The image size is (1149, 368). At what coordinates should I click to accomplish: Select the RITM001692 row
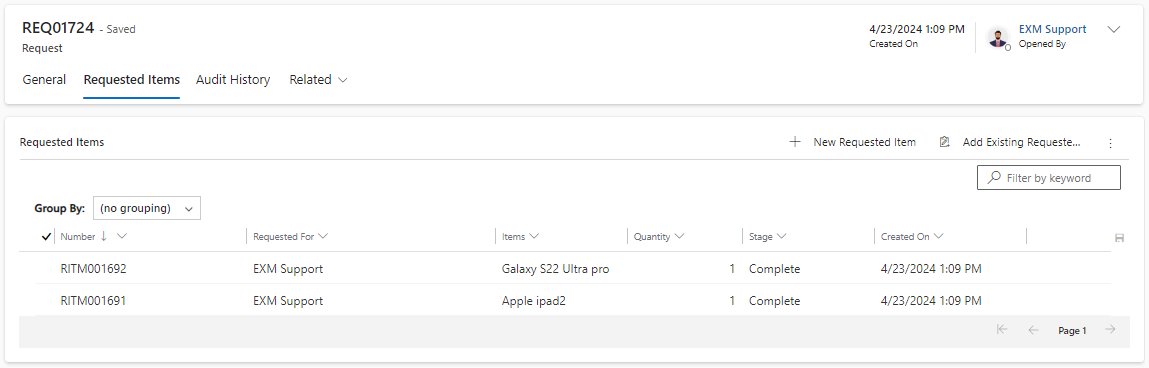pos(565,269)
